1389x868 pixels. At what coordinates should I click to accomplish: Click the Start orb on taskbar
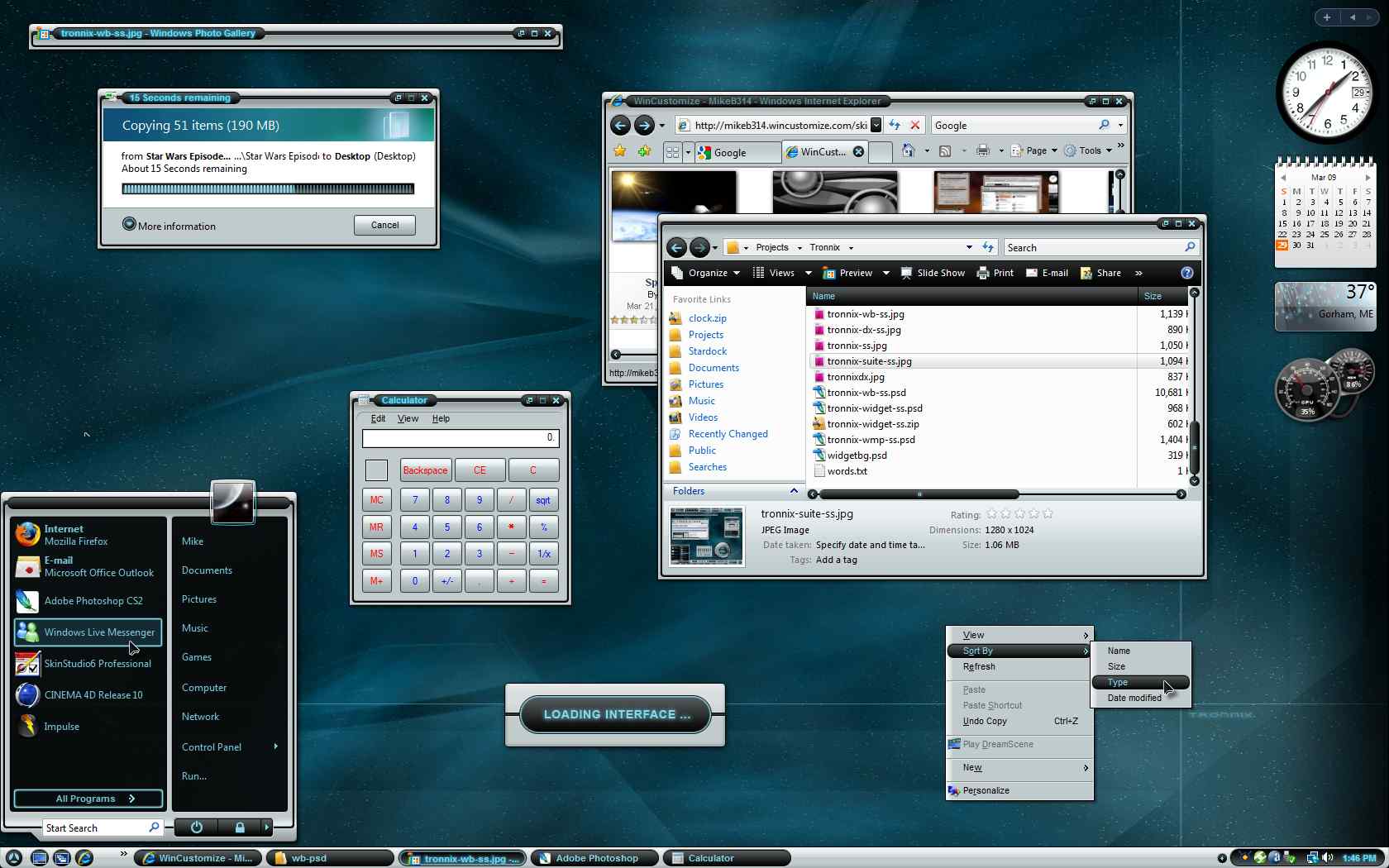[x=14, y=857]
